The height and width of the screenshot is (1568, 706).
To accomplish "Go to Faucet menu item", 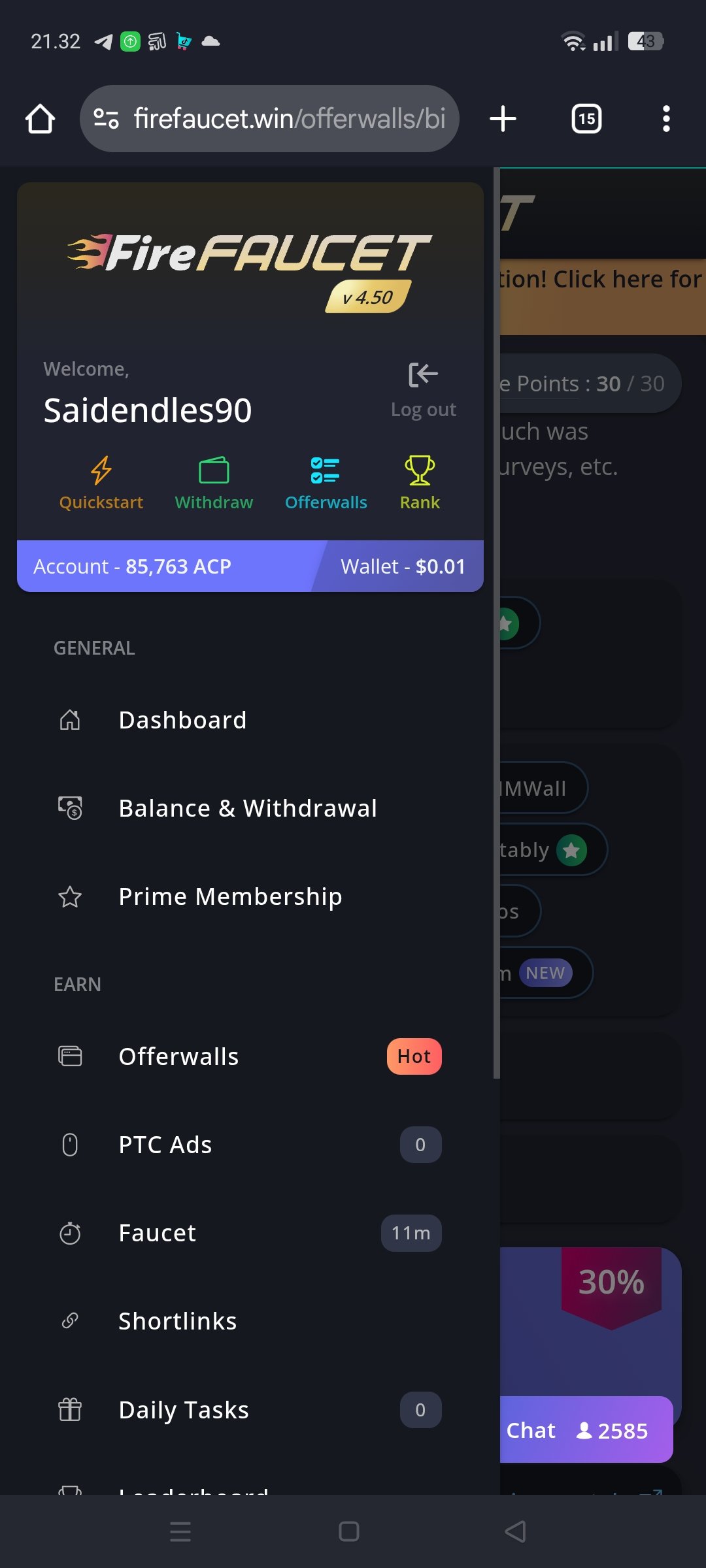I will click(248, 1233).
